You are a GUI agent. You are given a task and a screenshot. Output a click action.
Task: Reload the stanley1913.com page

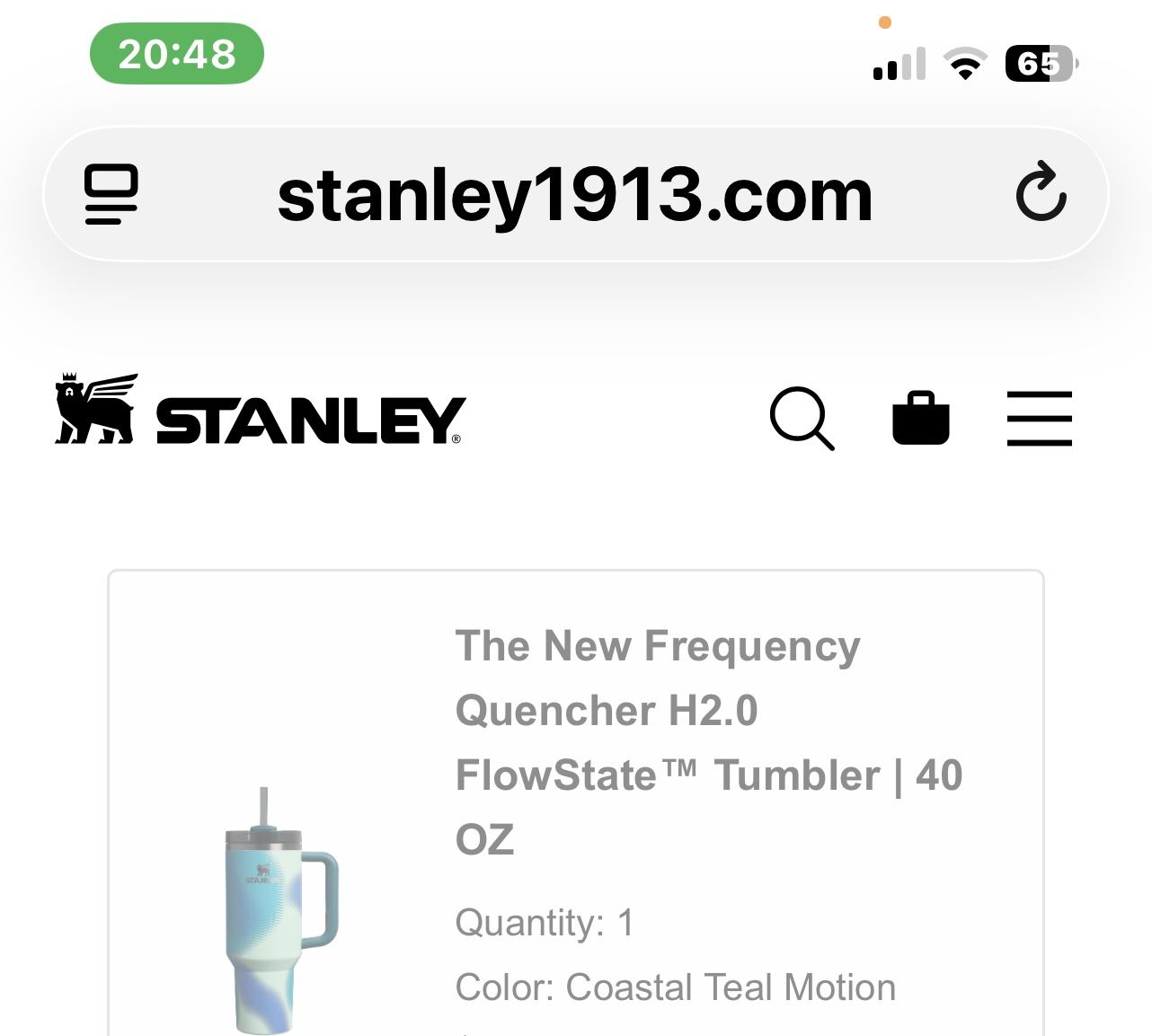pyautogui.click(x=1041, y=192)
